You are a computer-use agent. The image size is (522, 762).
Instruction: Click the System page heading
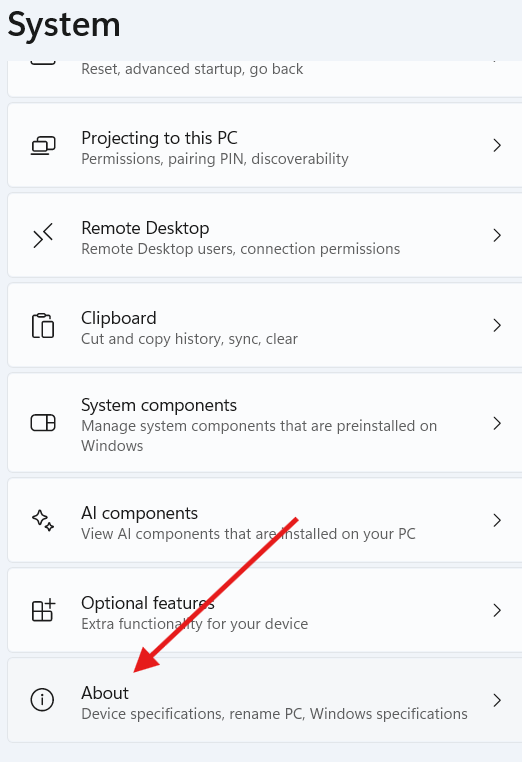click(x=64, y=24)
